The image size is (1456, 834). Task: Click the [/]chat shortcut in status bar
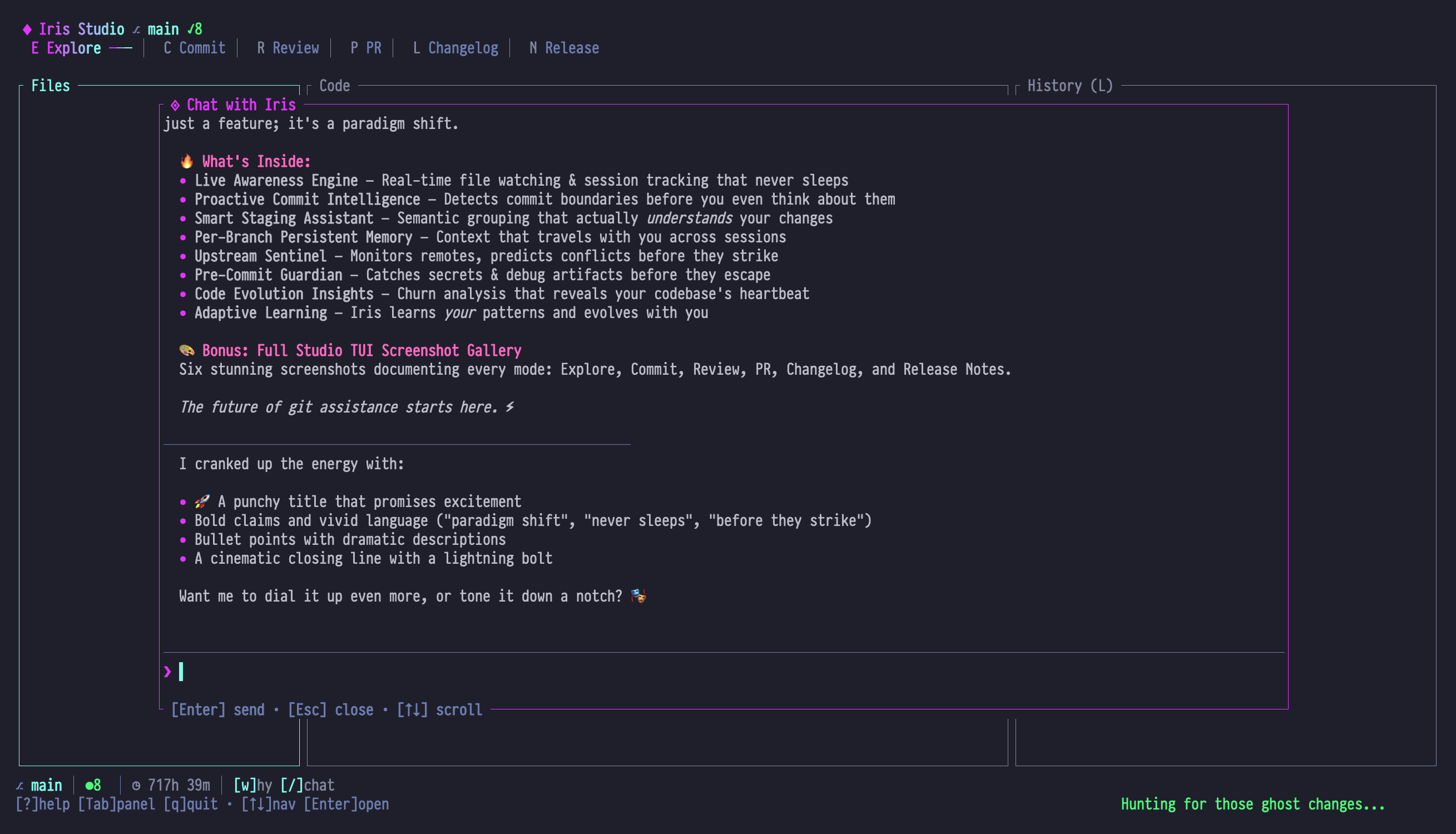[x=307, y=785]
